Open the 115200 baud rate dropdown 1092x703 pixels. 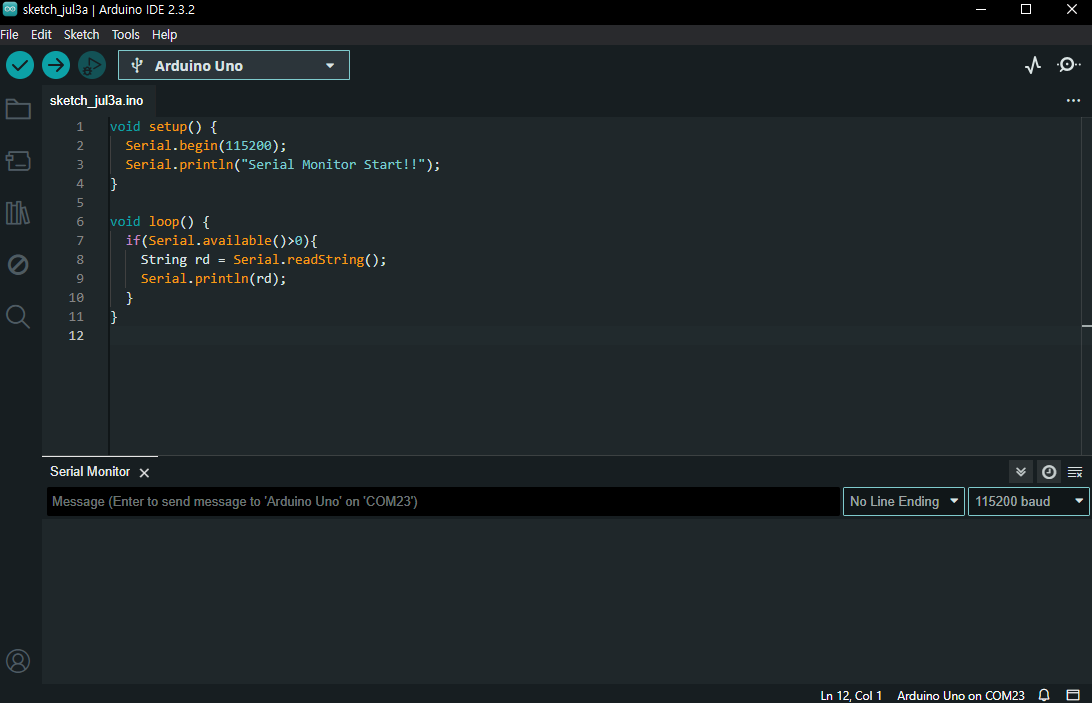(x=1028, y=502)
